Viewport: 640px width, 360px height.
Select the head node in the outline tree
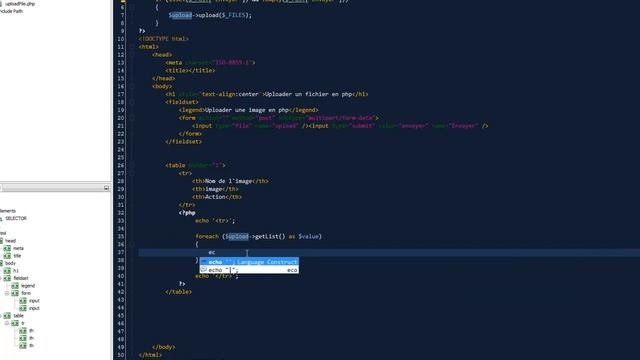[11, 241]
